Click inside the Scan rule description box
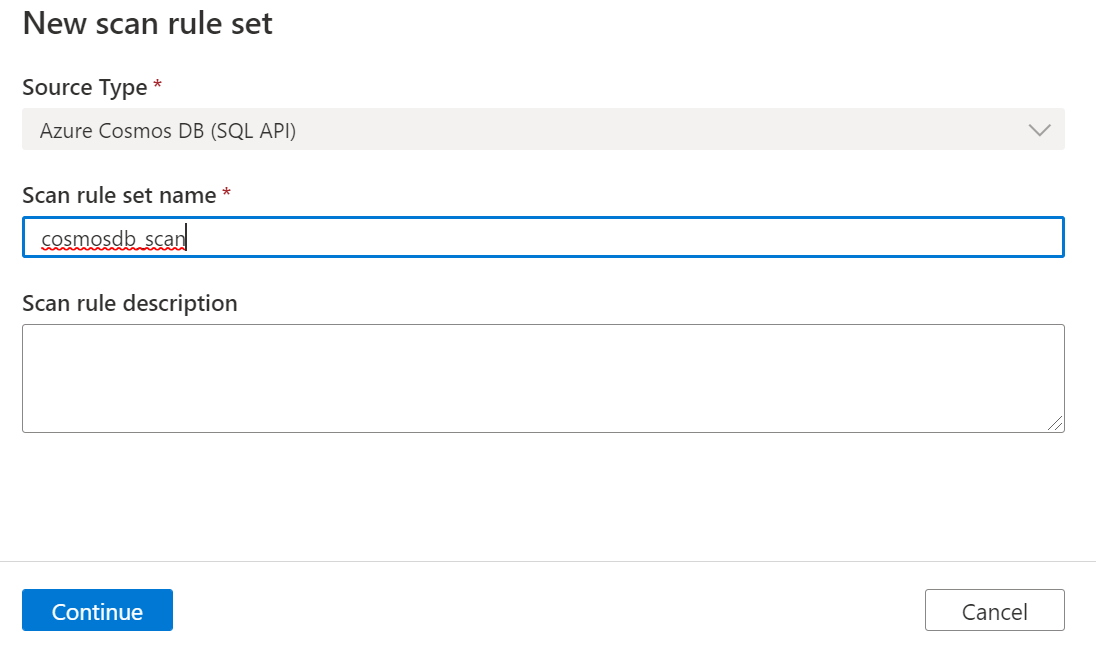Screen dimensions: 1096x658 pos(542,378)
